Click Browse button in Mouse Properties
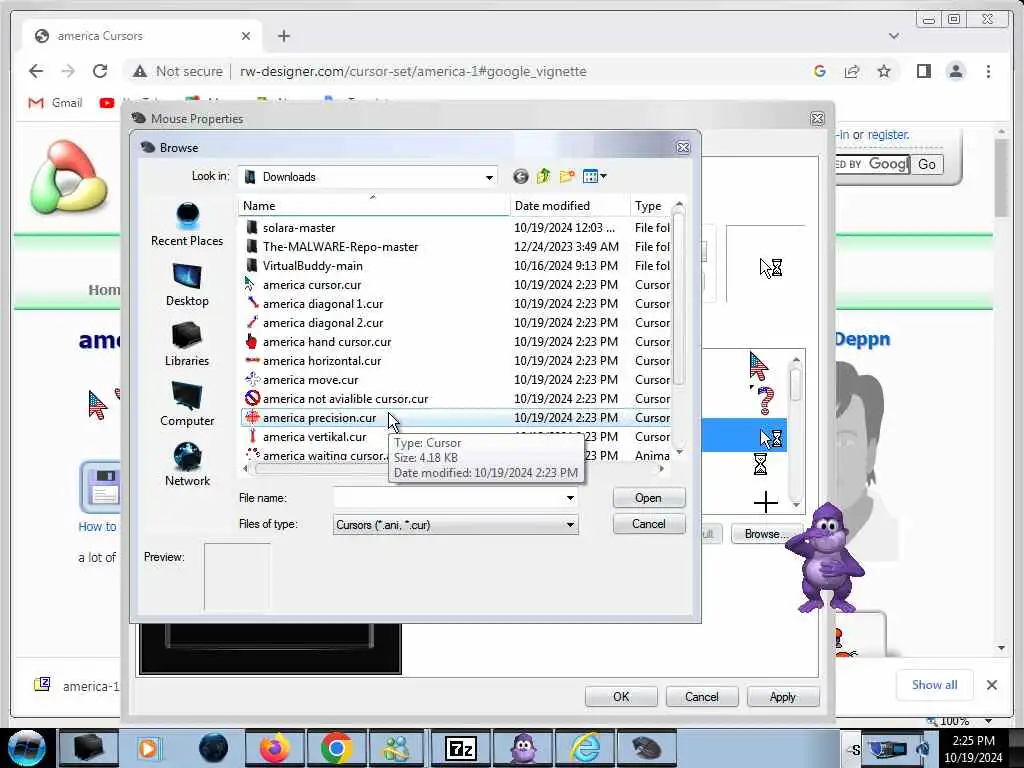 765,534
